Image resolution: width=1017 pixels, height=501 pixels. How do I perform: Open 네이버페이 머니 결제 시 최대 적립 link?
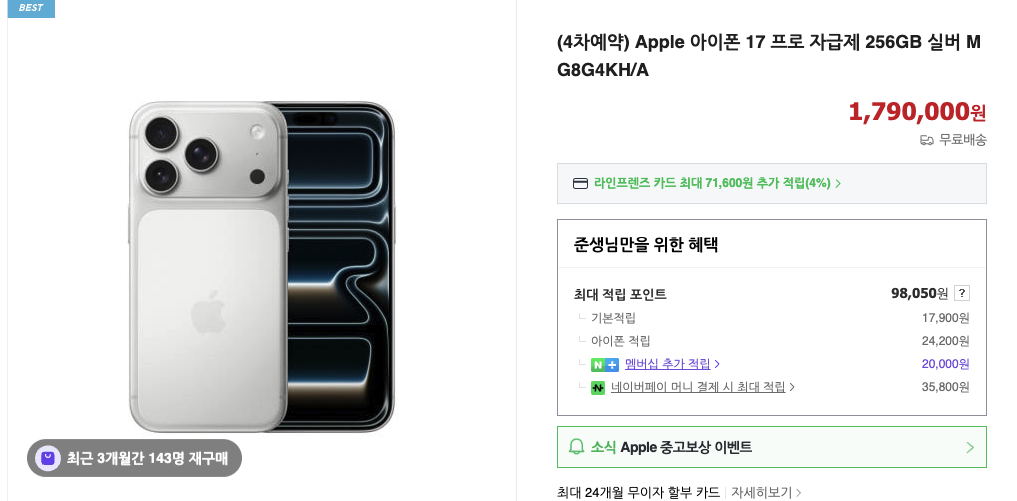point(697,387)
